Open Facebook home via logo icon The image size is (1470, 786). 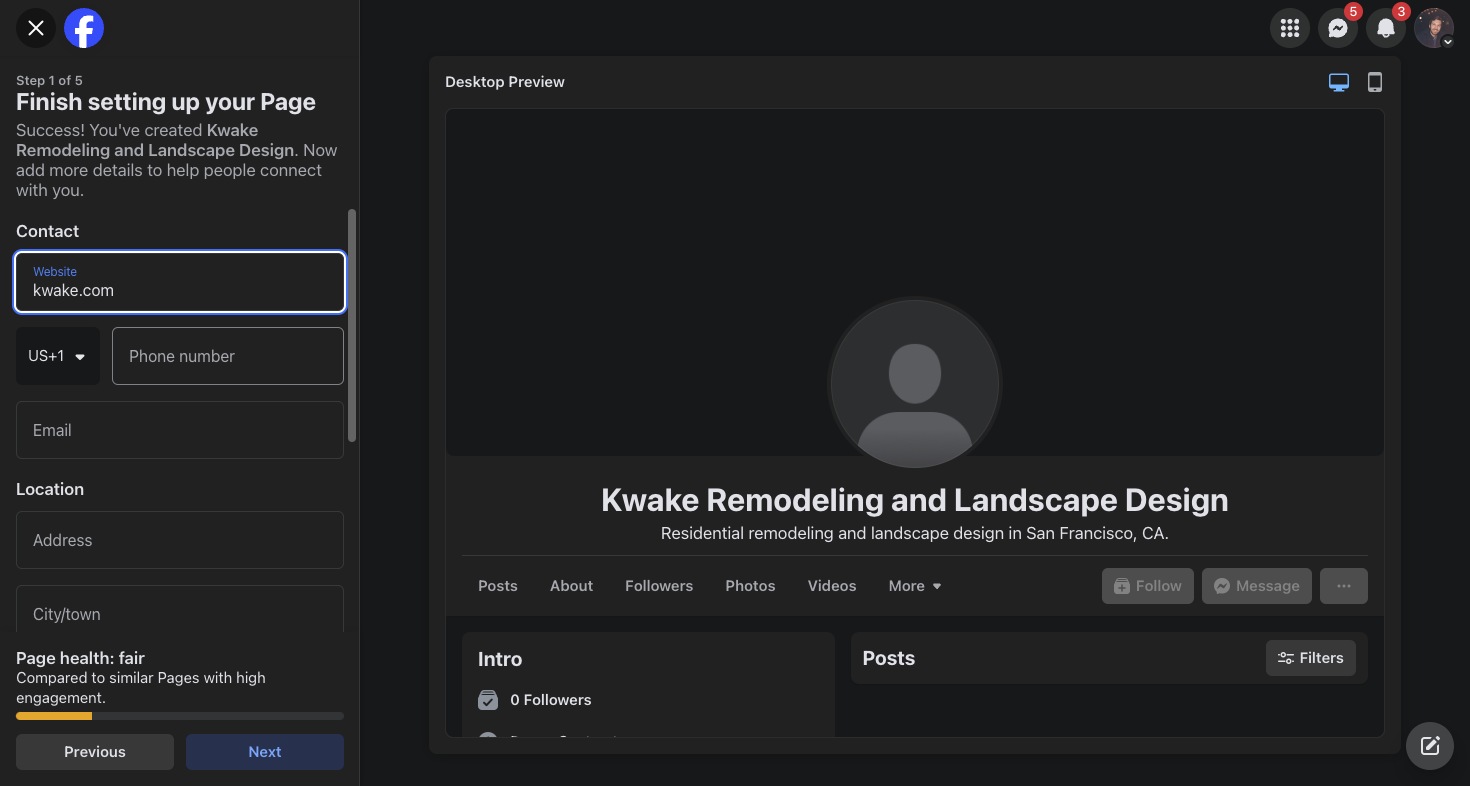84,28
